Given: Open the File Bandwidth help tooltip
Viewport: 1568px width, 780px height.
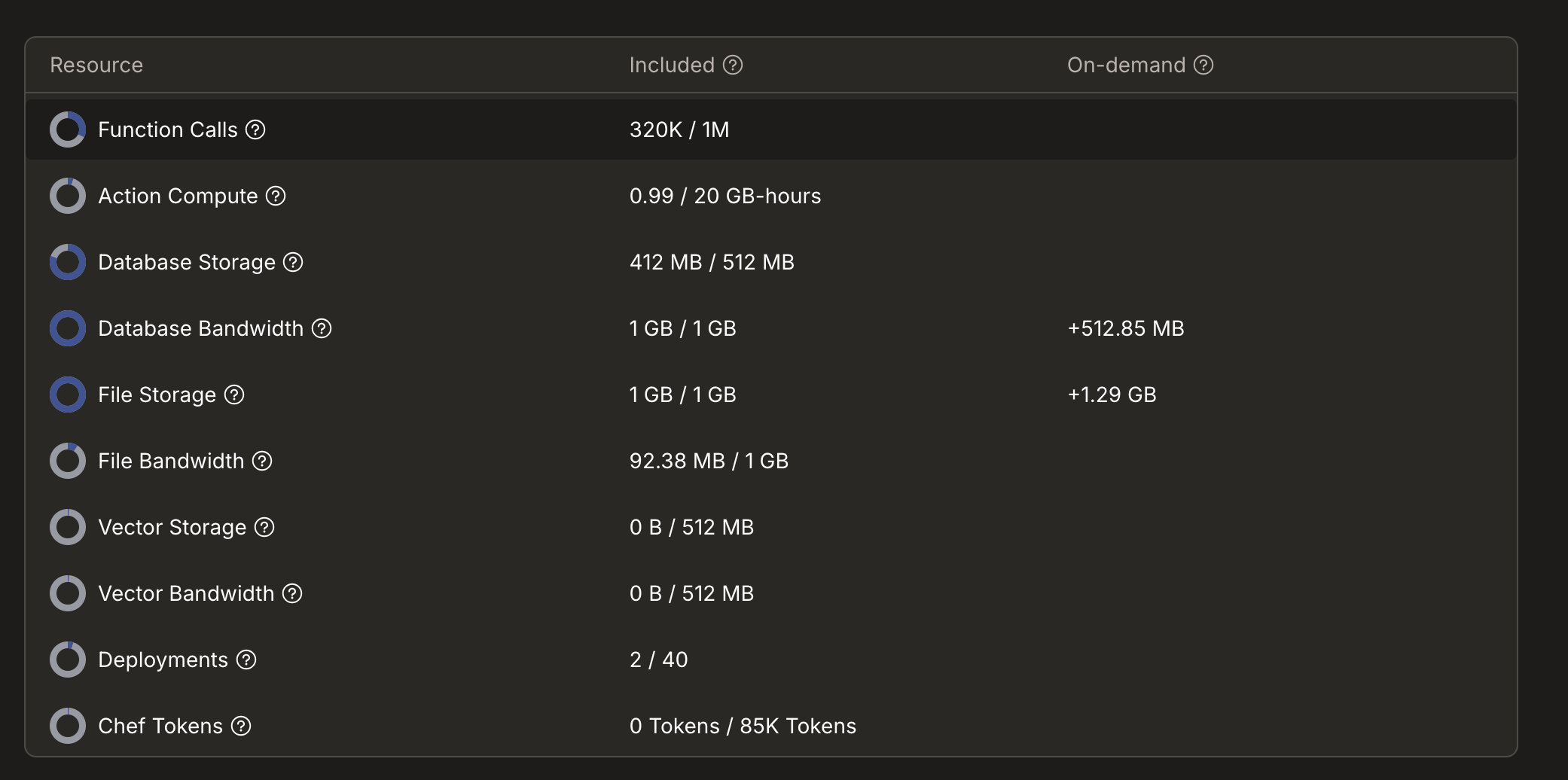Looking at the screenshot, I should 261,461.
